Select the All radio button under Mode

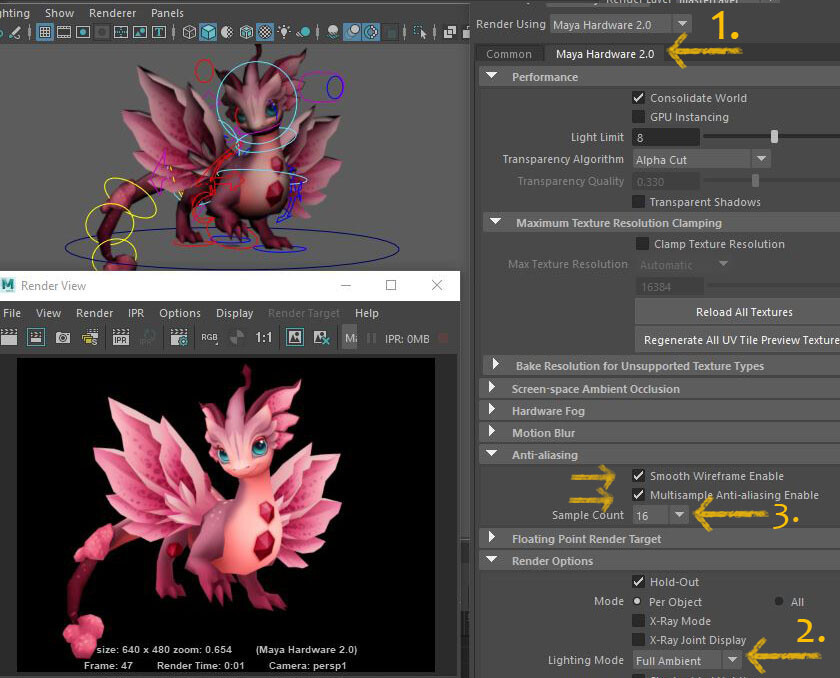pos(777,601)
